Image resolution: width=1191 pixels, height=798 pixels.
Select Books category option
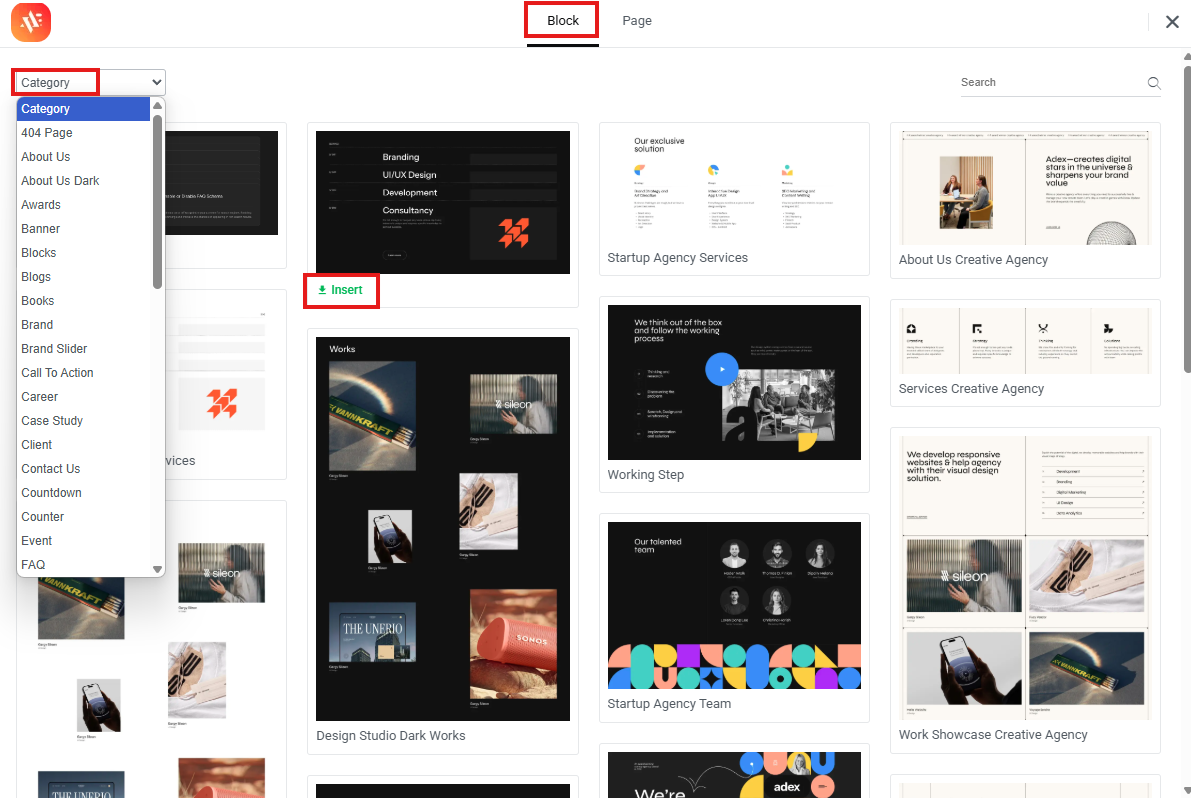pyautogui.click(x=84, y=301)
